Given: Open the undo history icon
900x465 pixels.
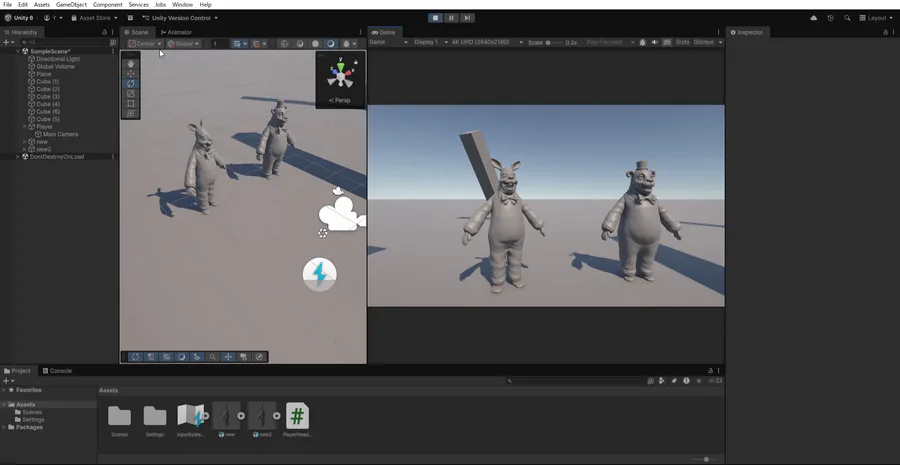Looking at the screenshot, I should pyautogui.click(x=831, y=18).
